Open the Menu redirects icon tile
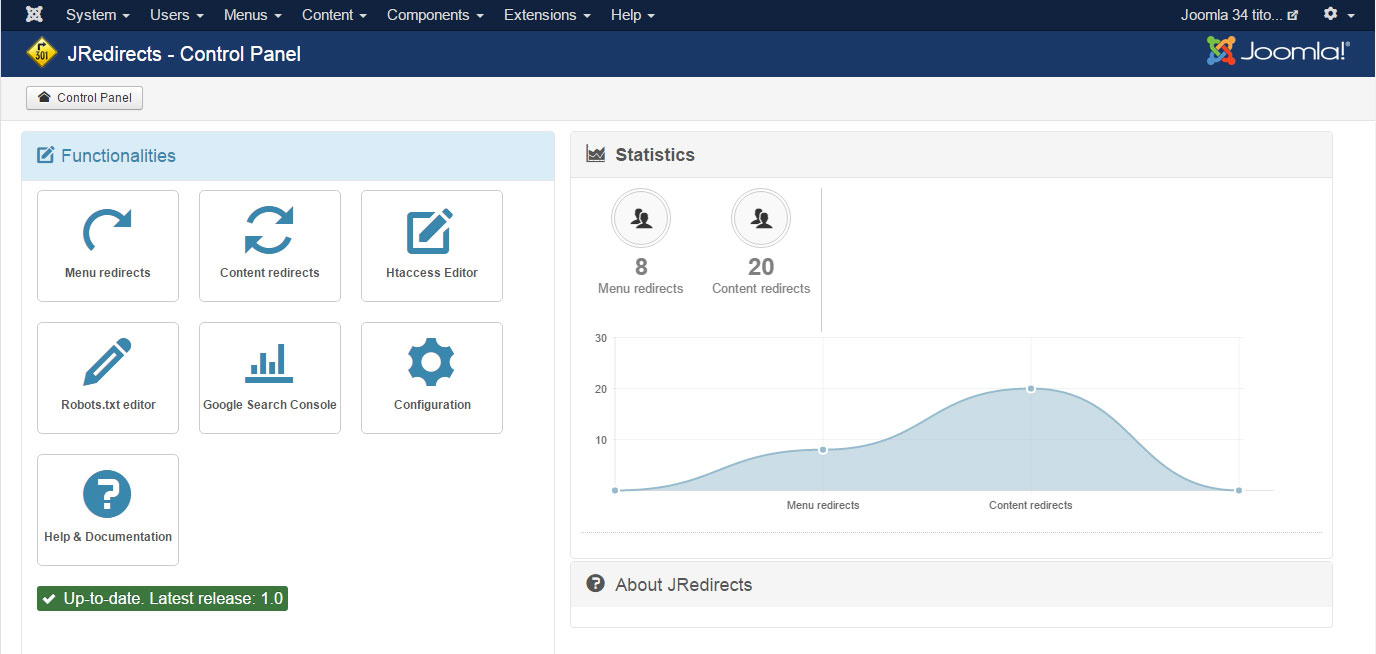 pos(108,246)
